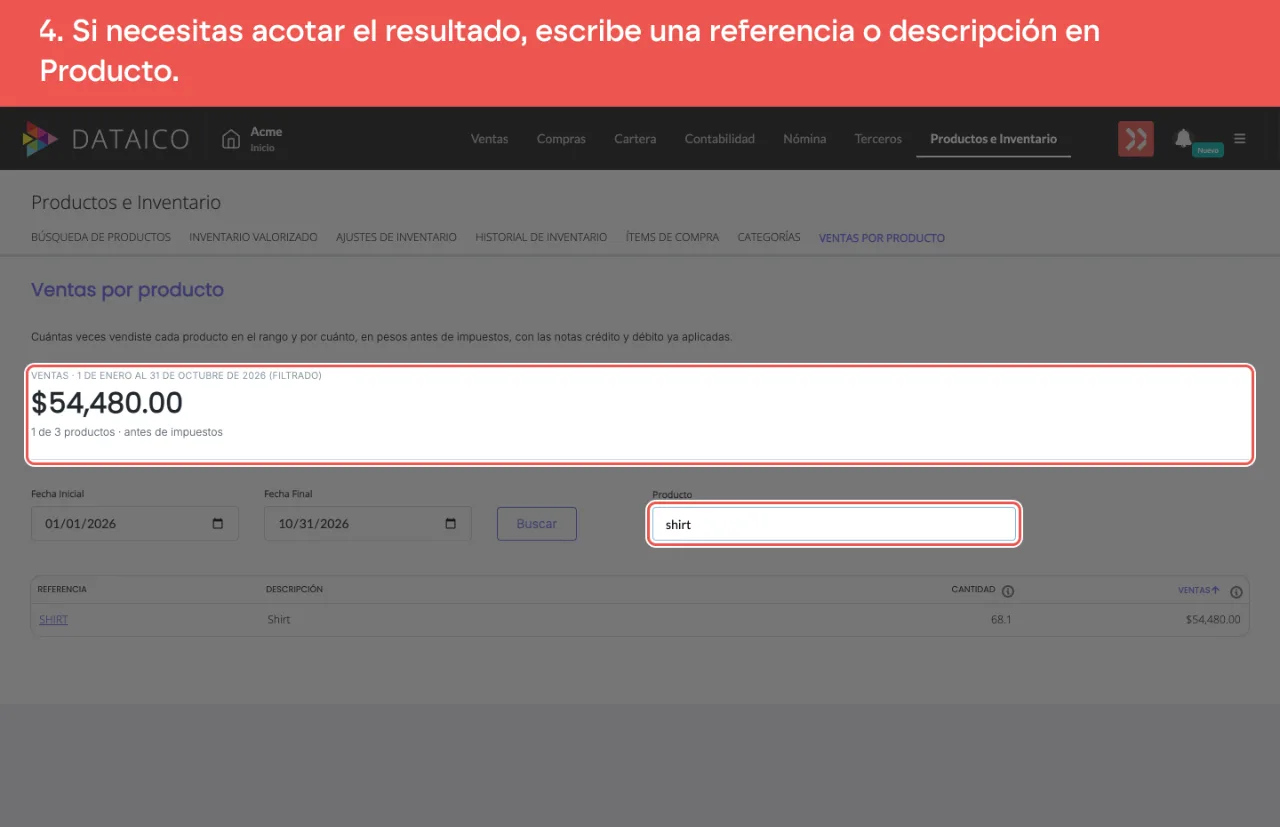This screenshot has height=827, width=1280.
Task: Open the Fecha Final calendar picker
Action: [450, 524]
